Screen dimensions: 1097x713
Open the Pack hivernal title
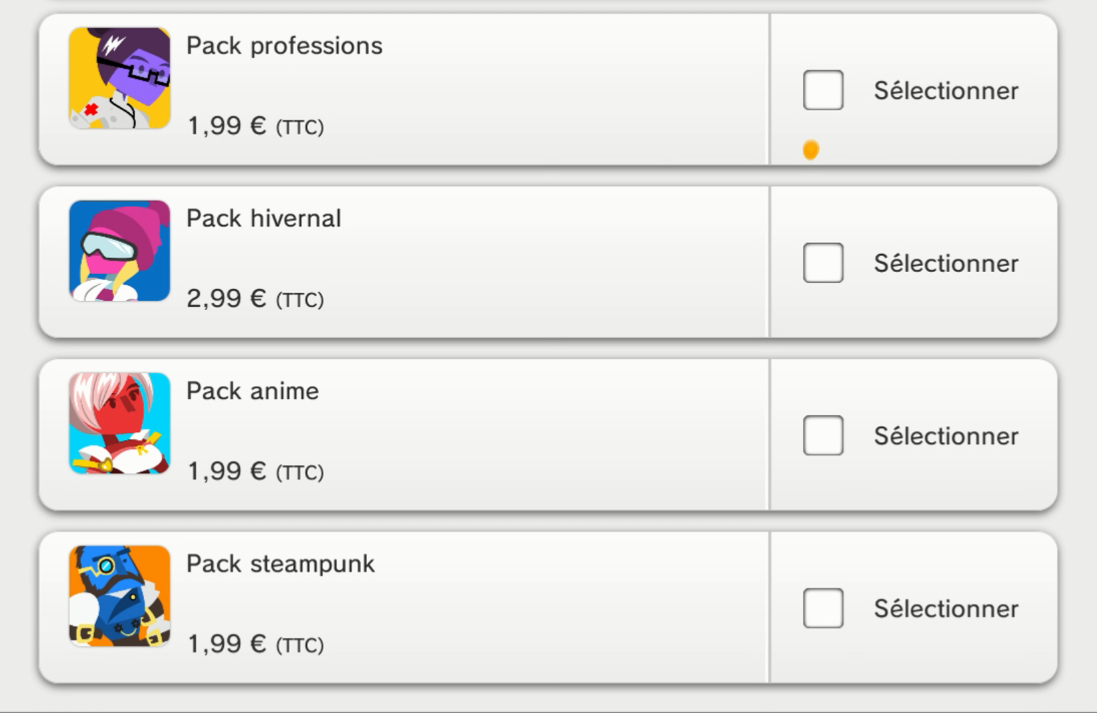[x=264, y=218]
